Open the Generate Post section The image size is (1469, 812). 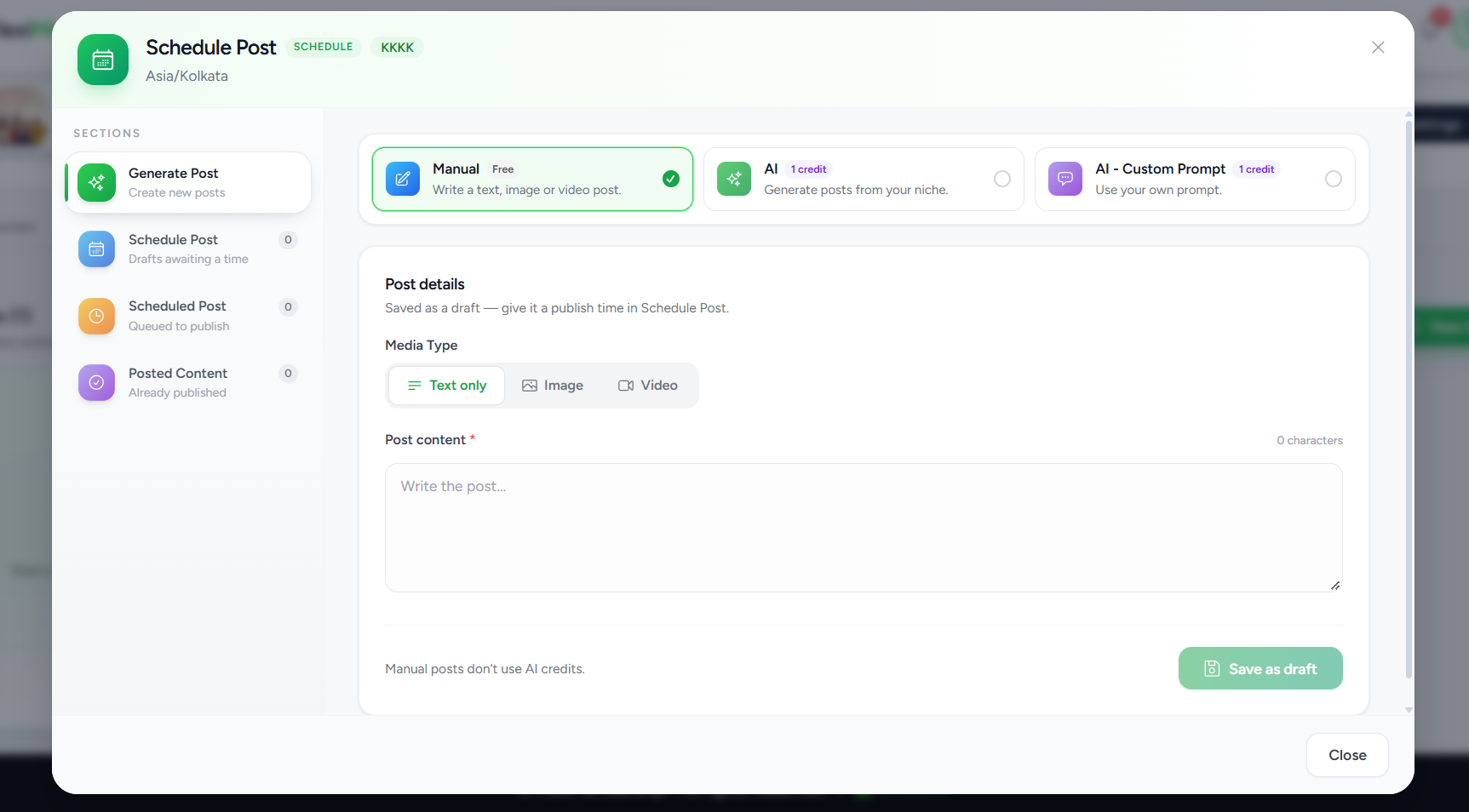point(188,182)
